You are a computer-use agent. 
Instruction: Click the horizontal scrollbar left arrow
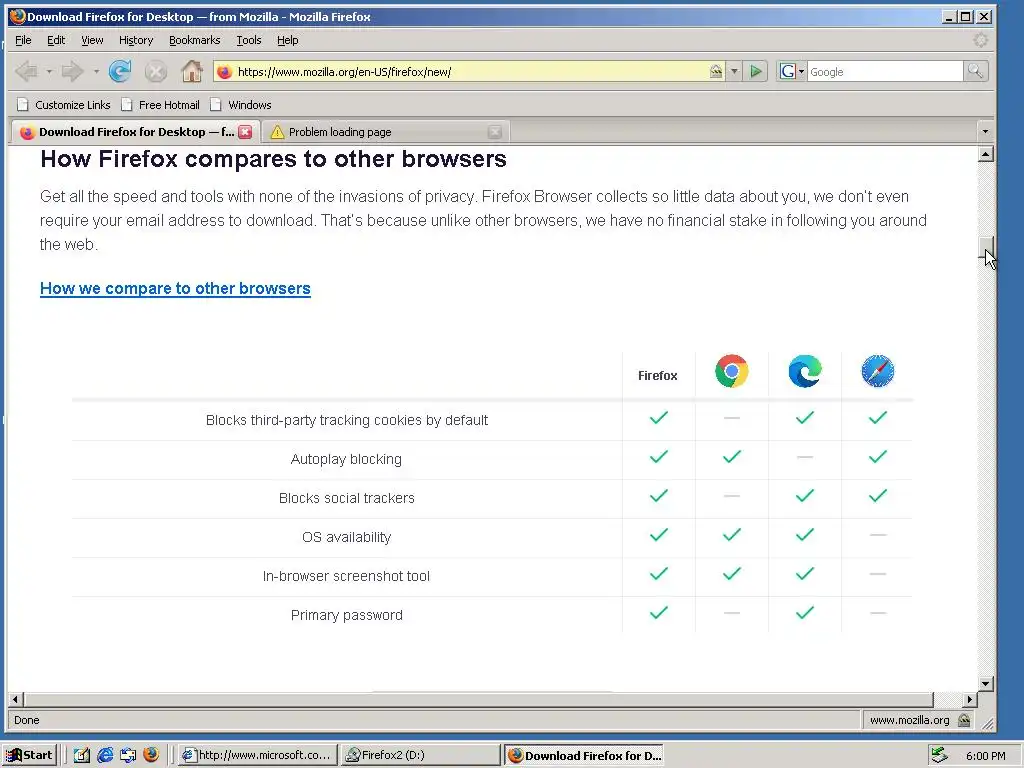(16, 699)
